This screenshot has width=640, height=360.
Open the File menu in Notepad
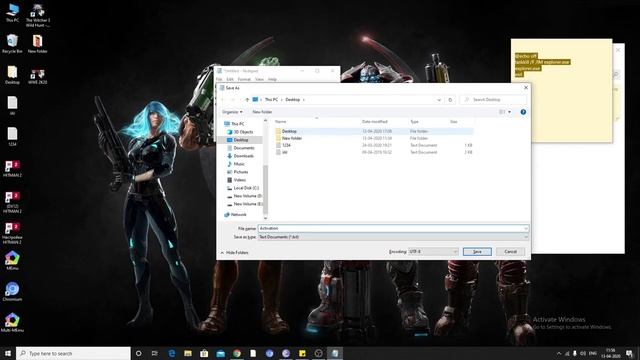pos(219,79)
